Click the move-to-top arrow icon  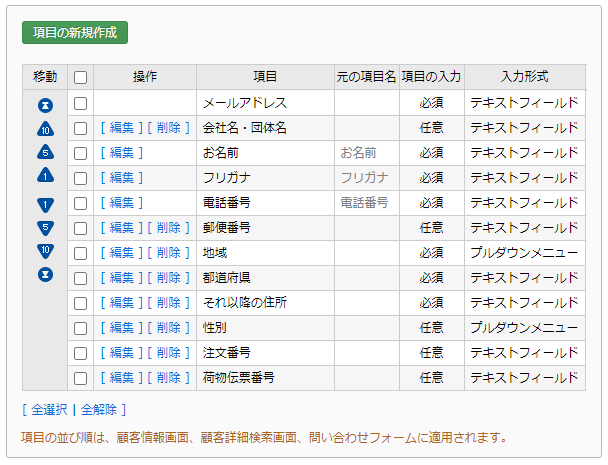point(45,105)
